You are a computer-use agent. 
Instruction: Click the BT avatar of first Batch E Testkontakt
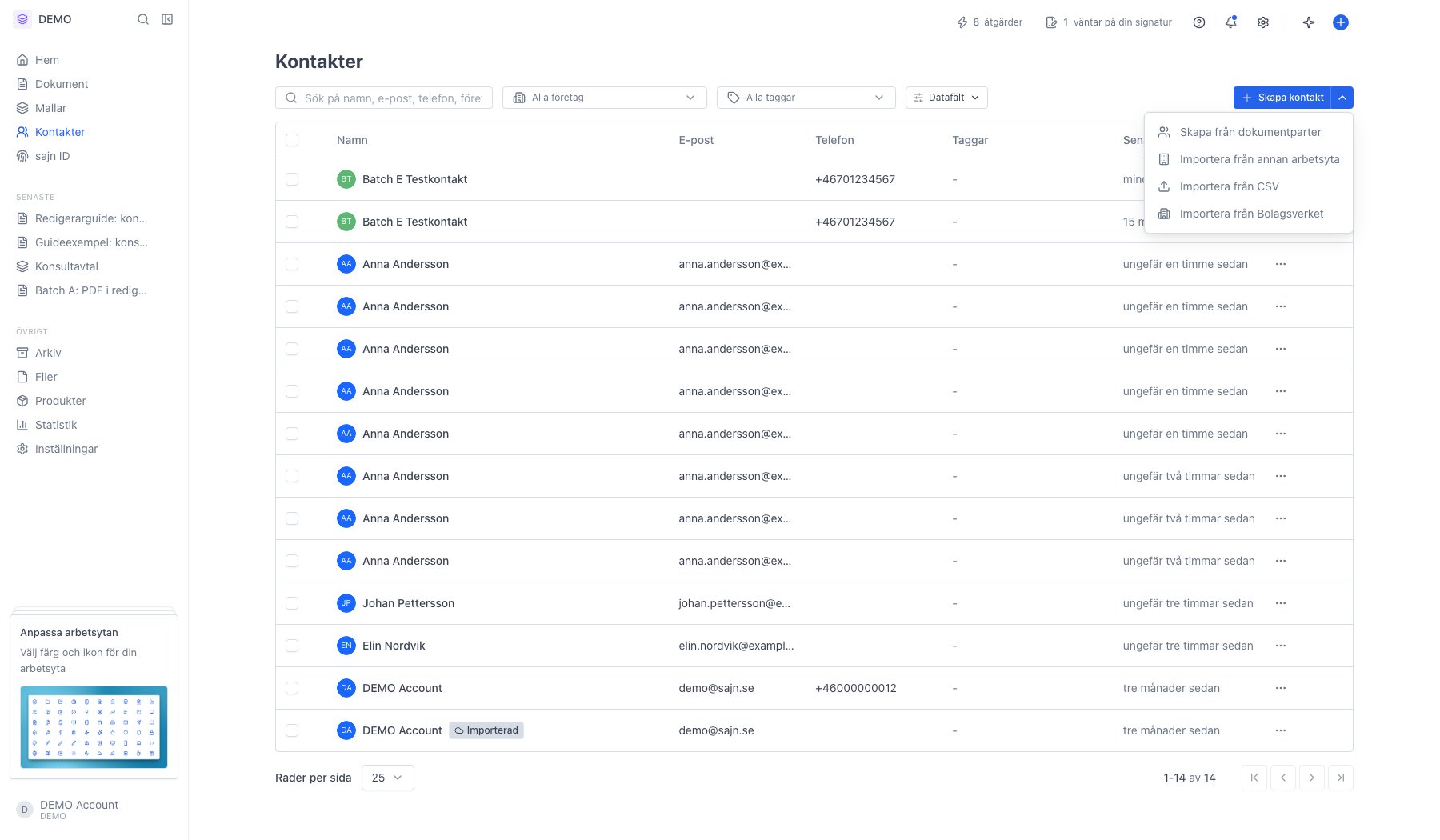[x=346, y=179]
